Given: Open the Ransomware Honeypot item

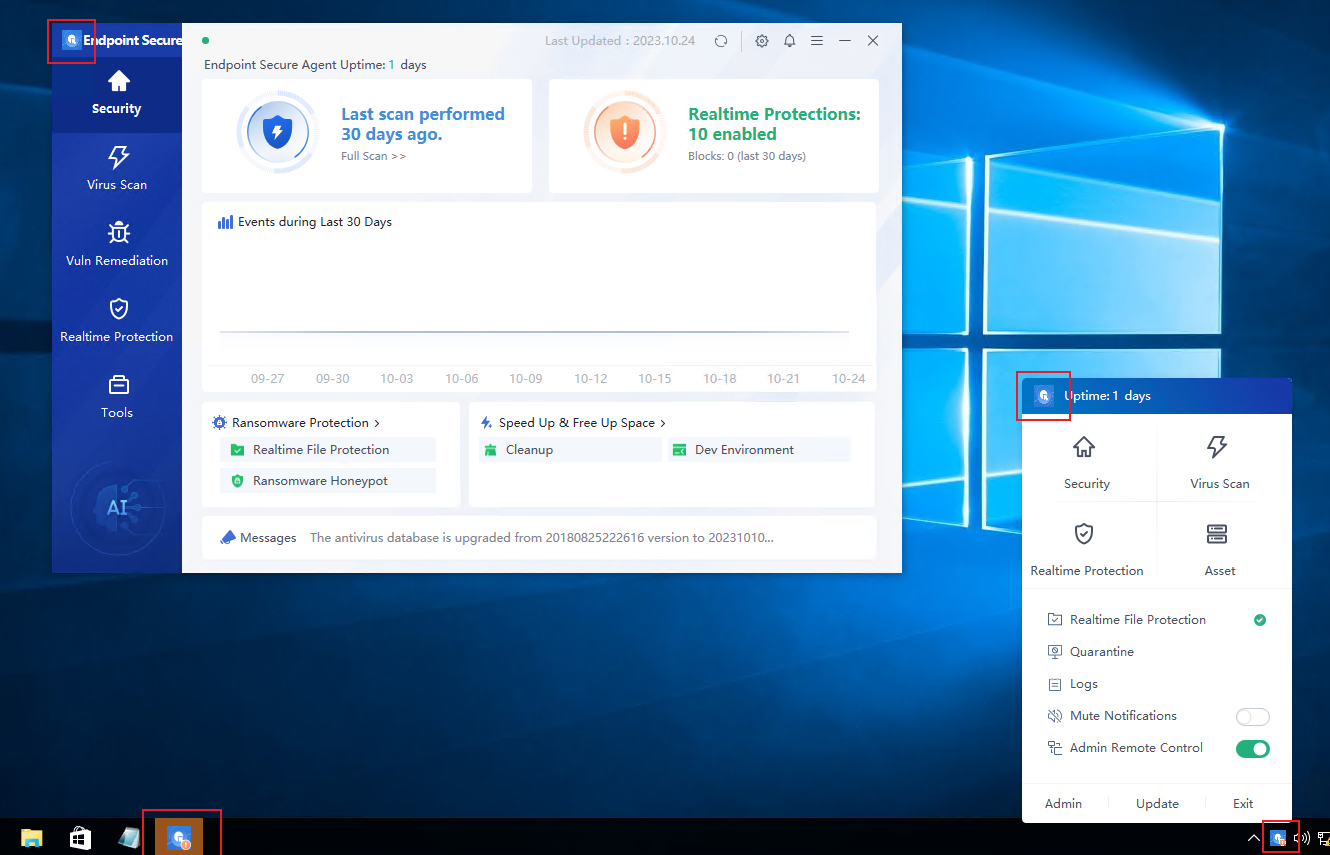Looking at the screenshot, I should pos(320,481).
